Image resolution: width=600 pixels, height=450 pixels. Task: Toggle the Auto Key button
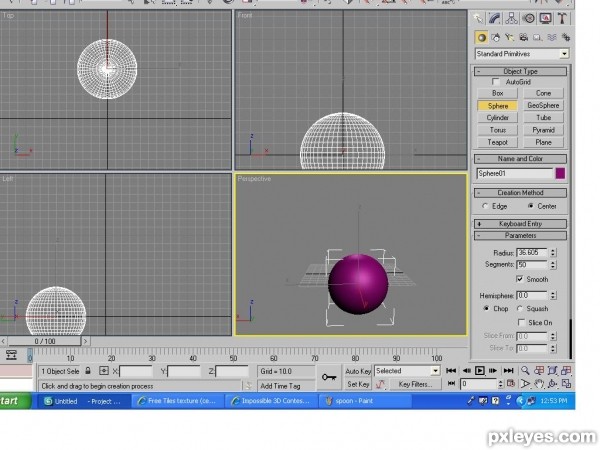358,371
